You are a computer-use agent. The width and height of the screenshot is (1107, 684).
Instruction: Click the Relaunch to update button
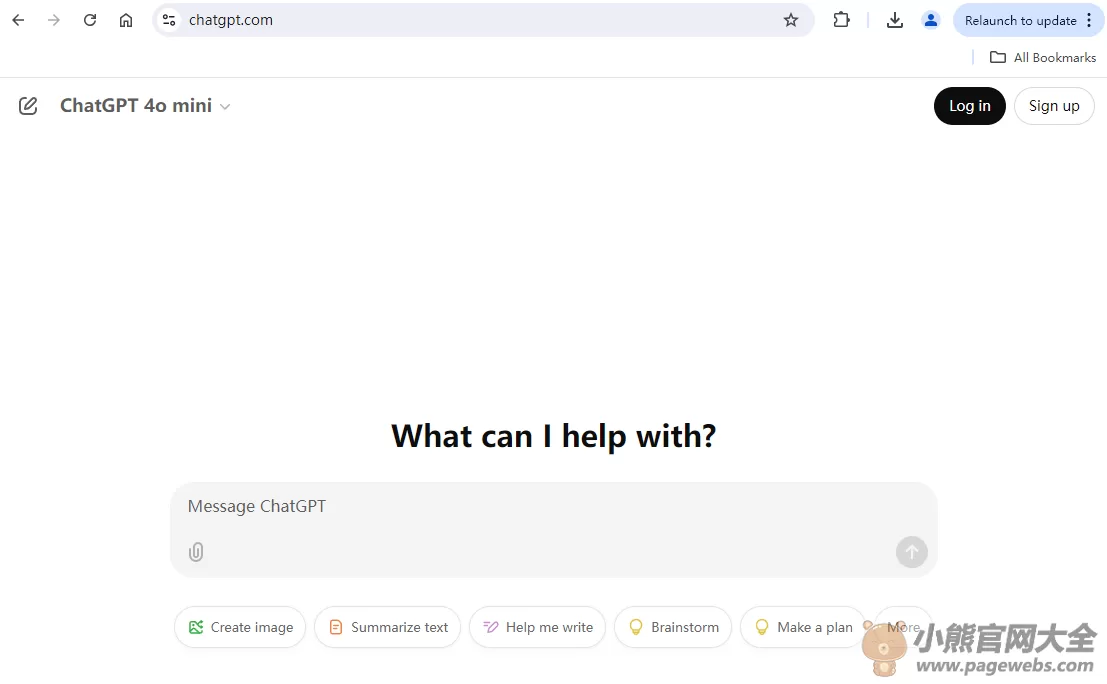[x=1020, y=20]
